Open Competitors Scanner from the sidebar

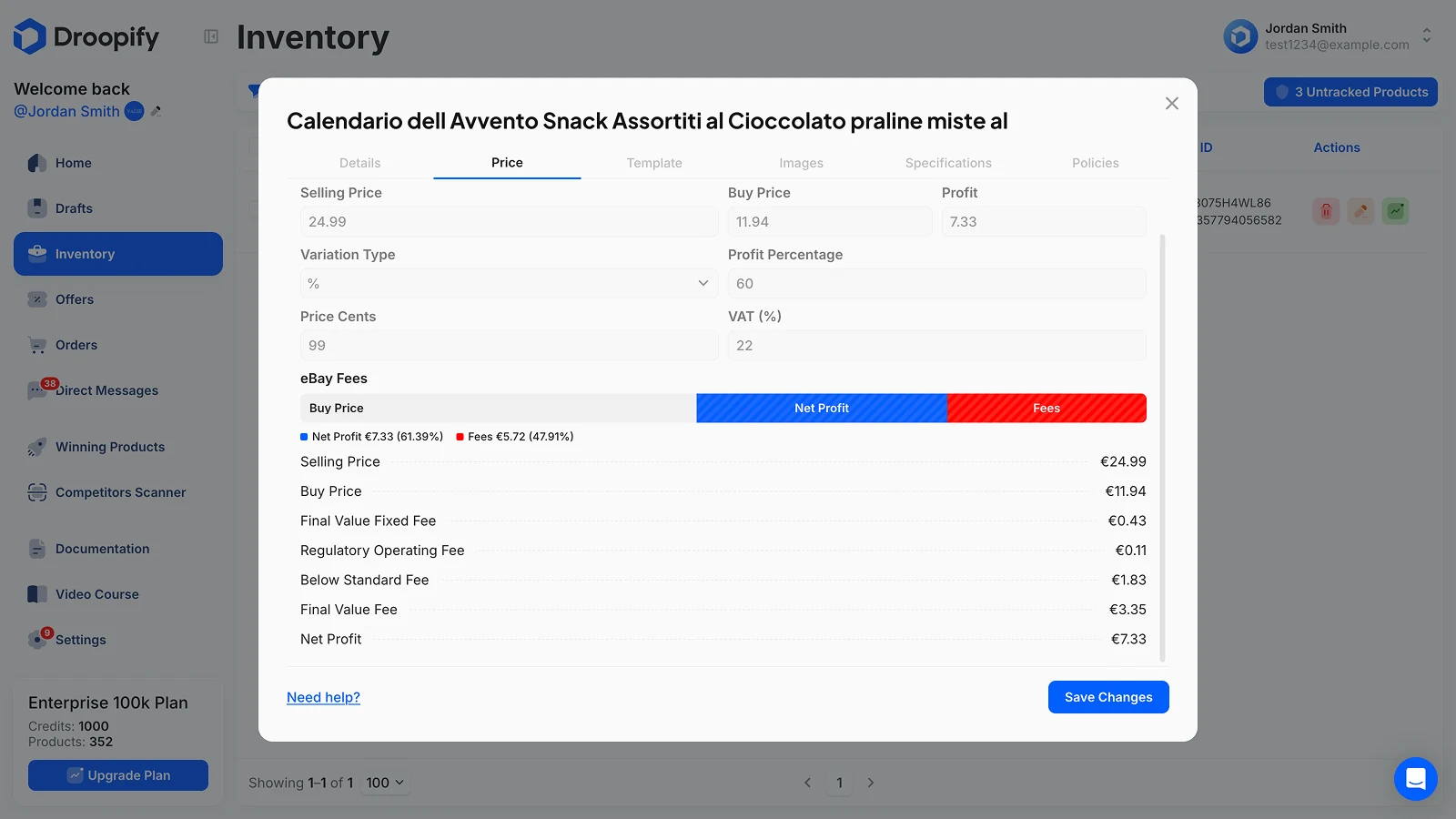pyautogui.click(x=120, y=492)
